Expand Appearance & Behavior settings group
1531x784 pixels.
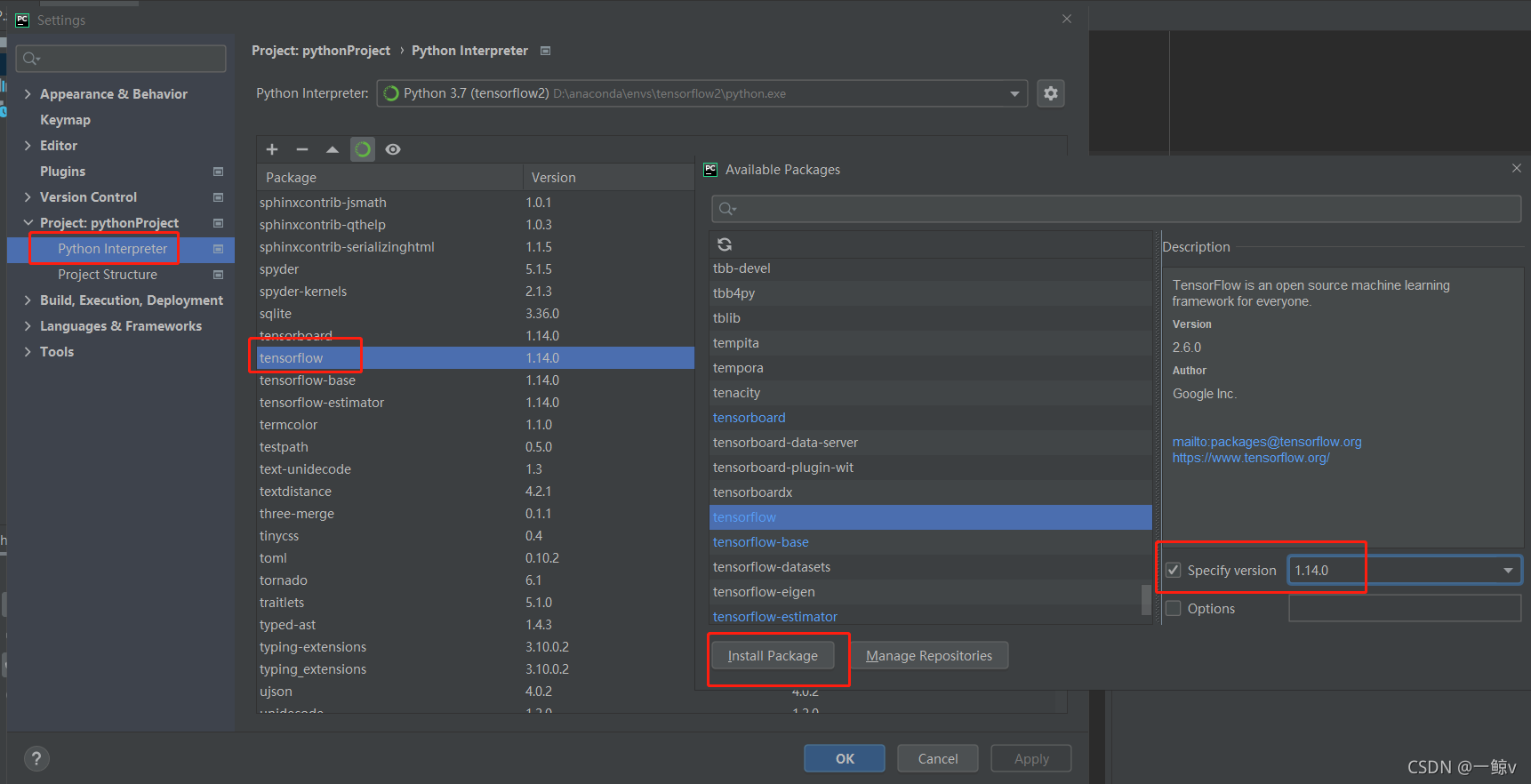tap(28, 94)
